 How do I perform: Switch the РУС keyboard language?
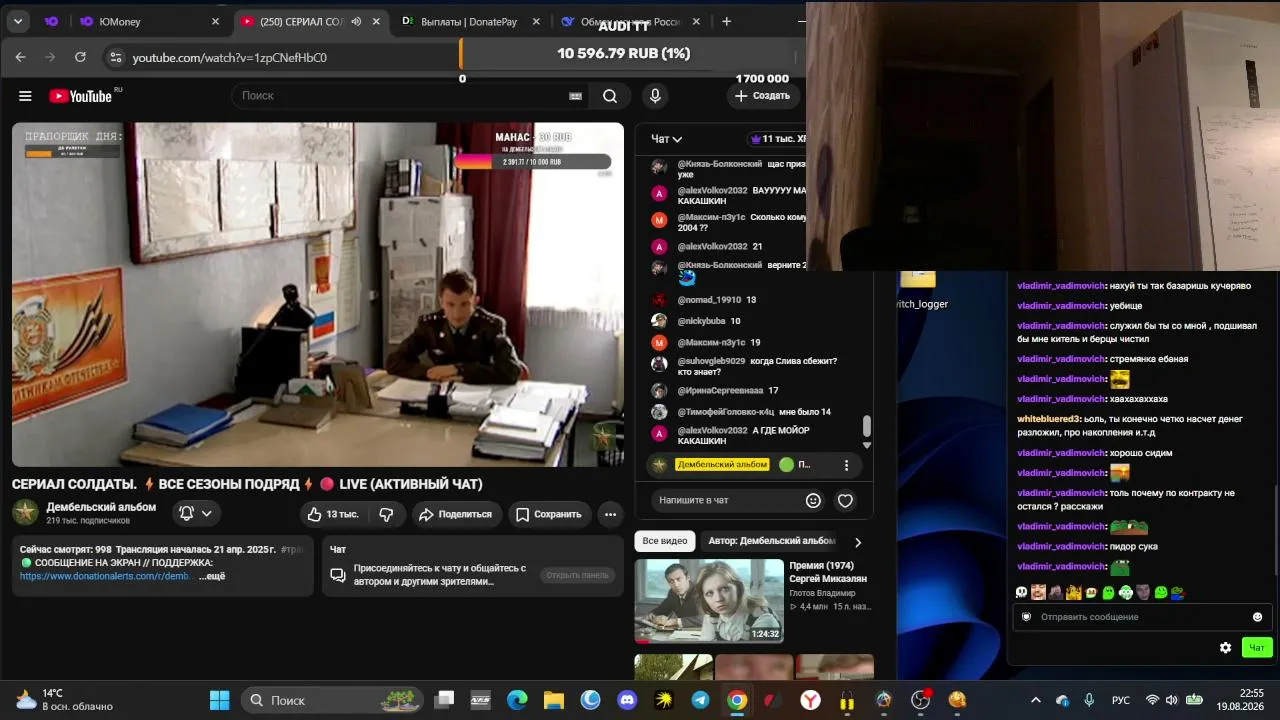pos(1121,700)
